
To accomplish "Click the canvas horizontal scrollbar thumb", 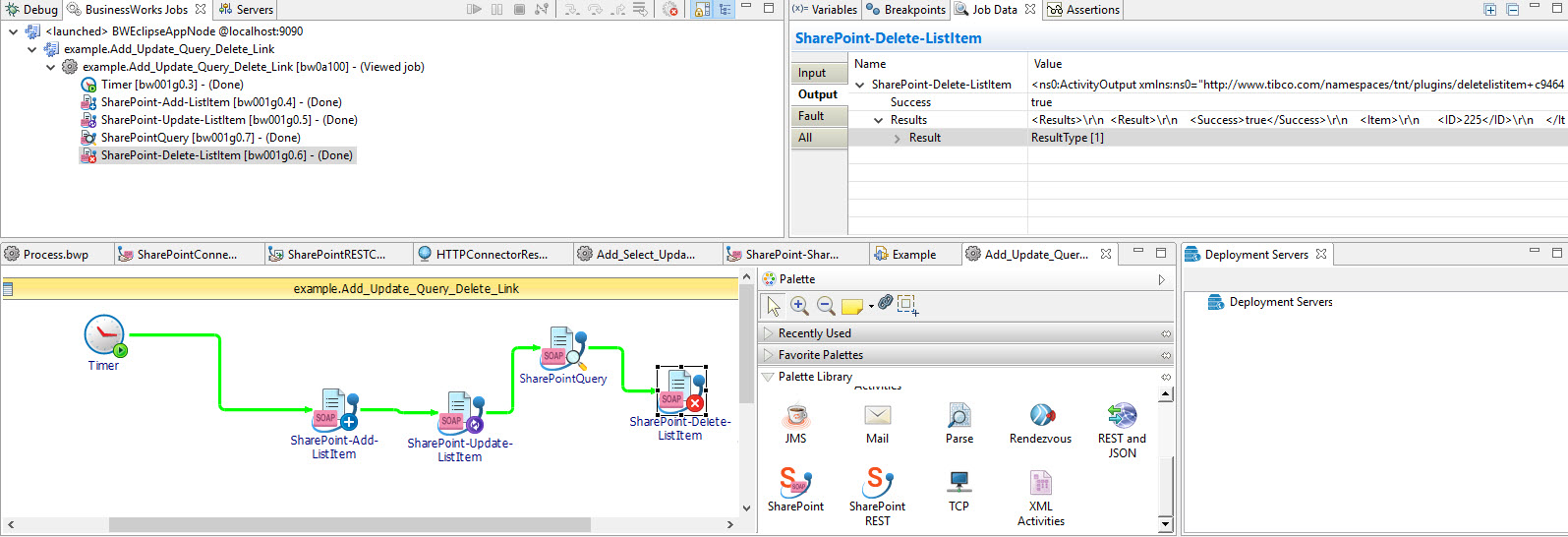I will point(351,524).
